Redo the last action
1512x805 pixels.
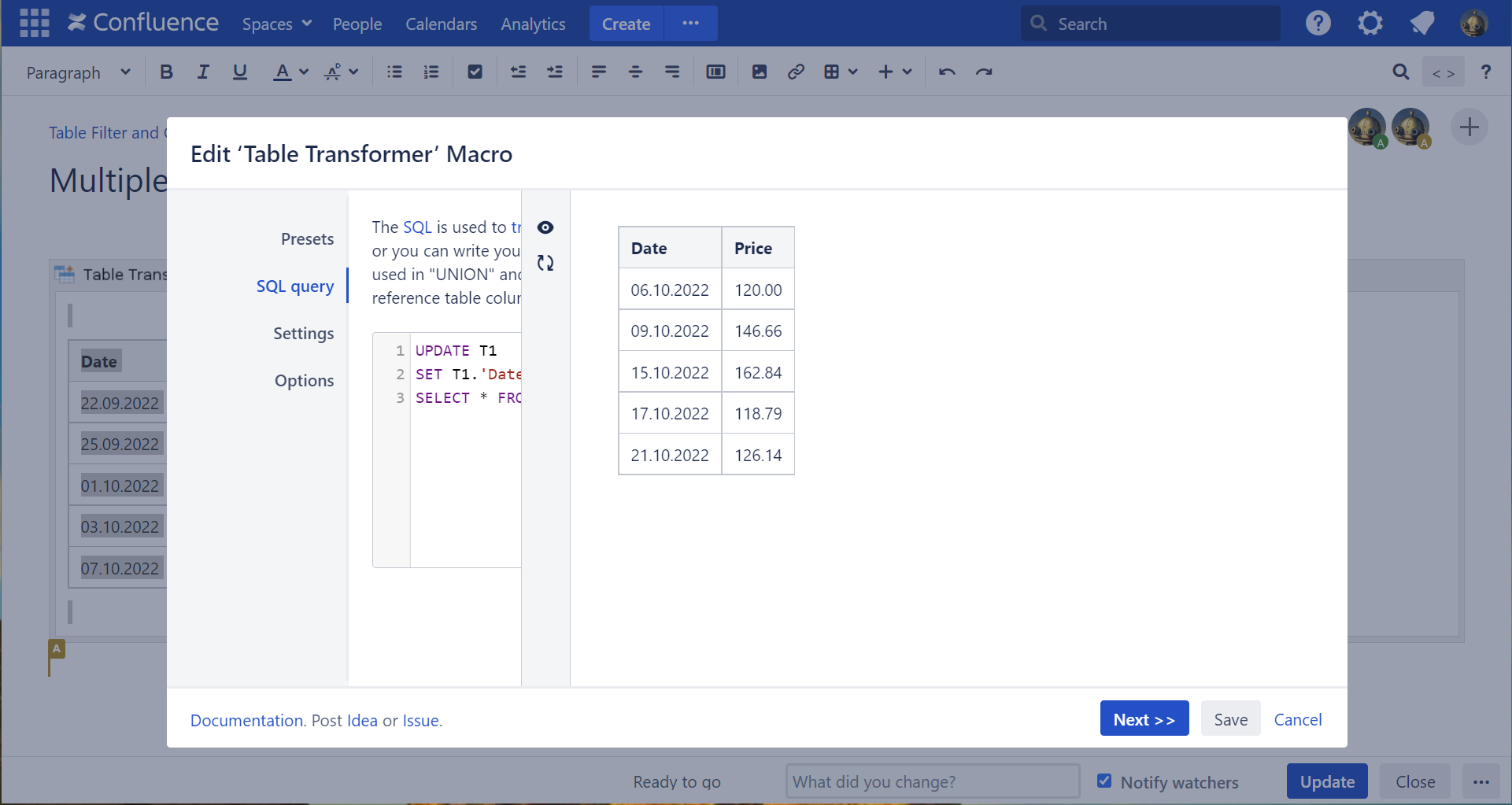click(984, 72)
